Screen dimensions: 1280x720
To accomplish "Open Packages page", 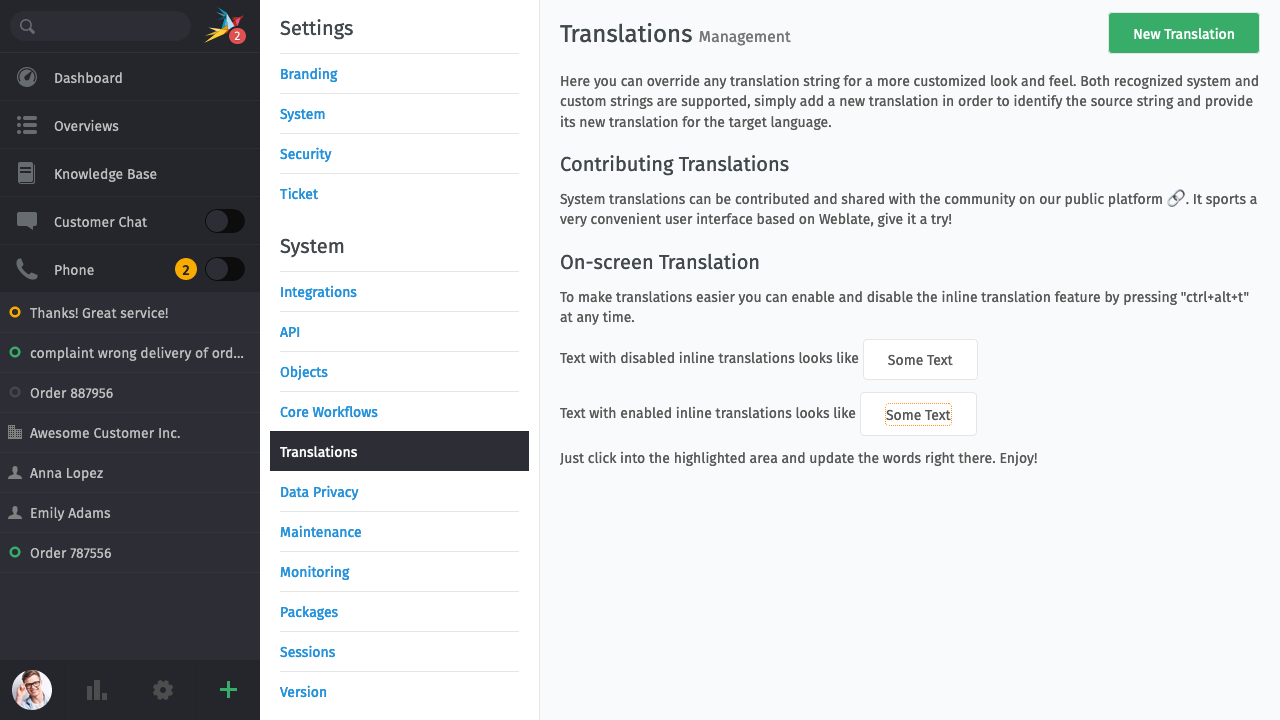I will (309, 612).
